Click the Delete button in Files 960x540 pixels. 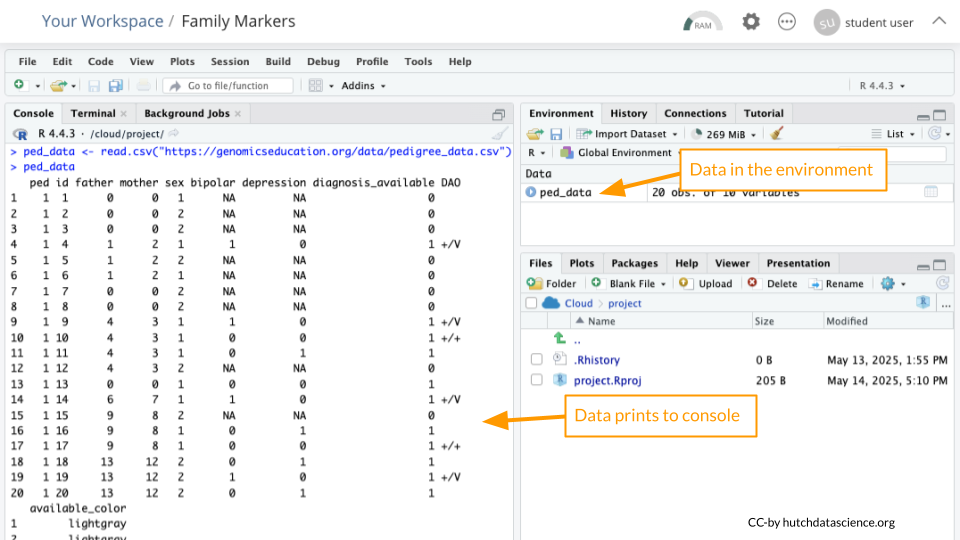coord(772,283)
